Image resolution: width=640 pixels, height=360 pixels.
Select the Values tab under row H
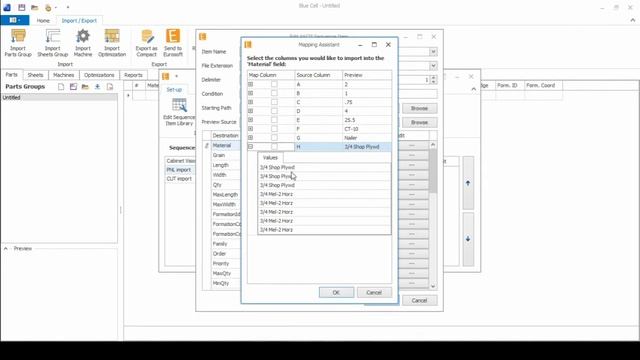(270, 158)
